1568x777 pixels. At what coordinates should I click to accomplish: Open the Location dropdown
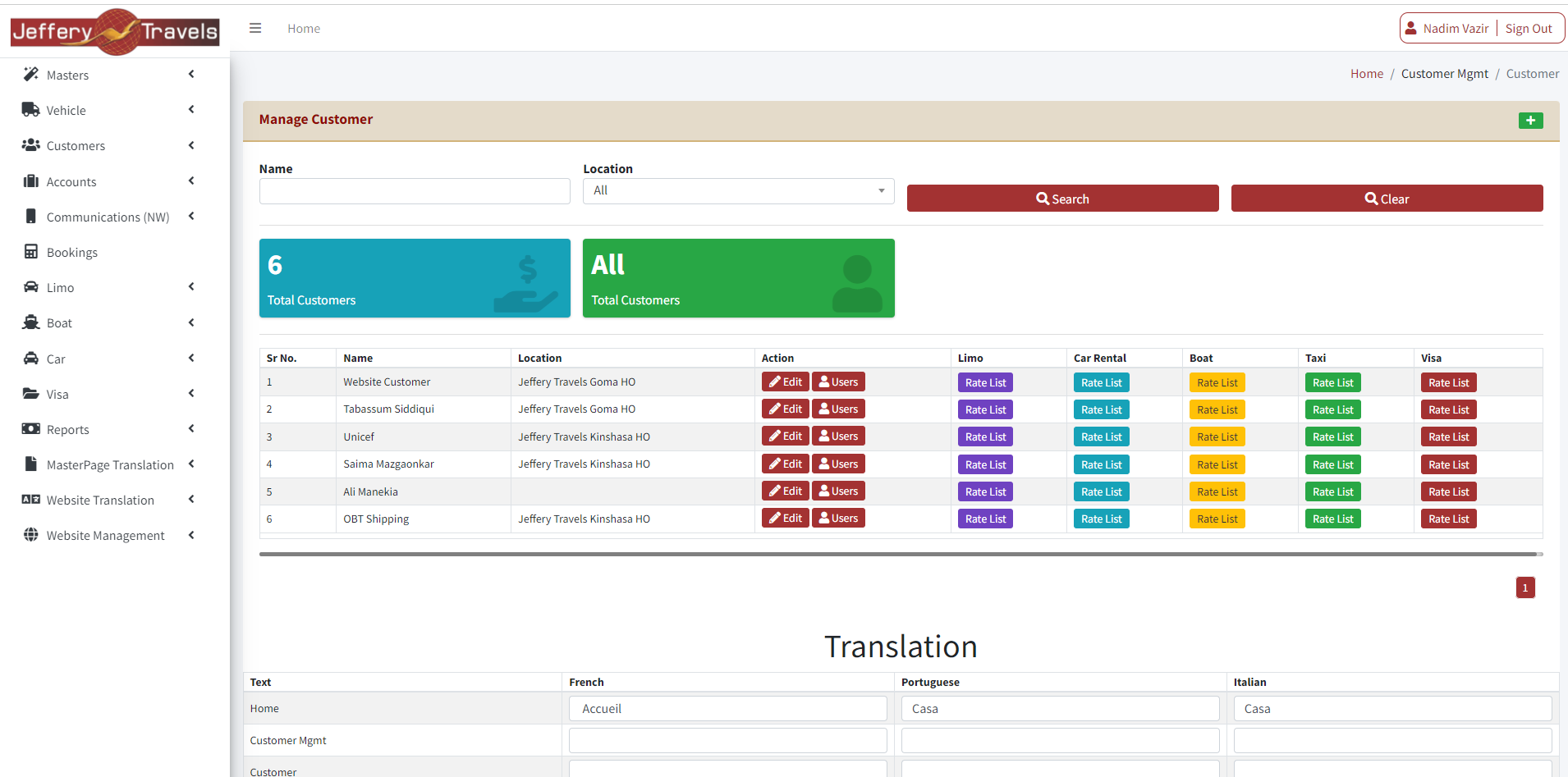738,190
